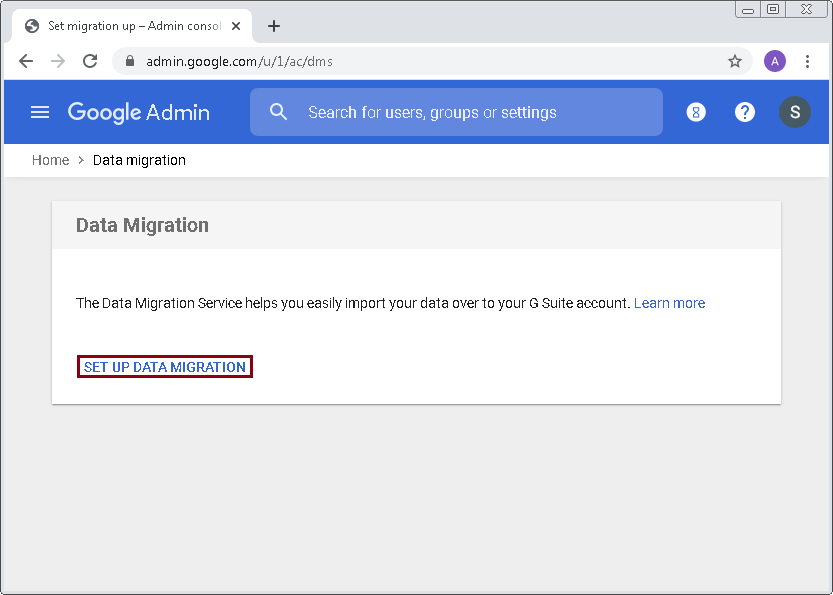Click the browser forward arrow
Image resolution: width=833 pixels, height=595 pixels.
pos(58,61)
